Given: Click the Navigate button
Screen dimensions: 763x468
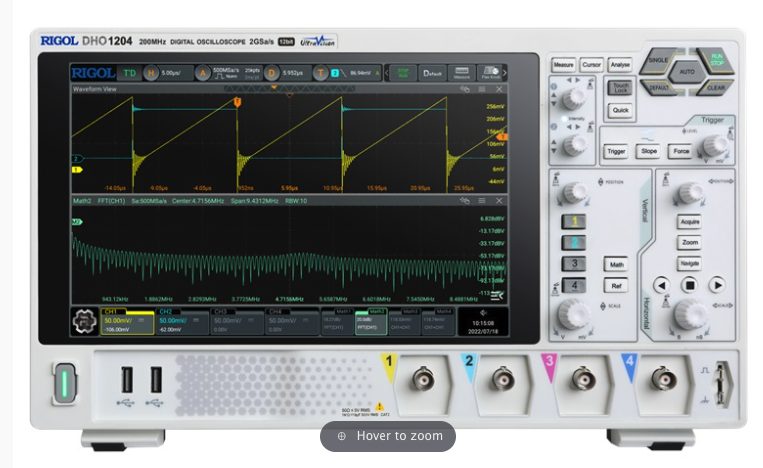Looking at the screenshot, I should coord(690,263).
